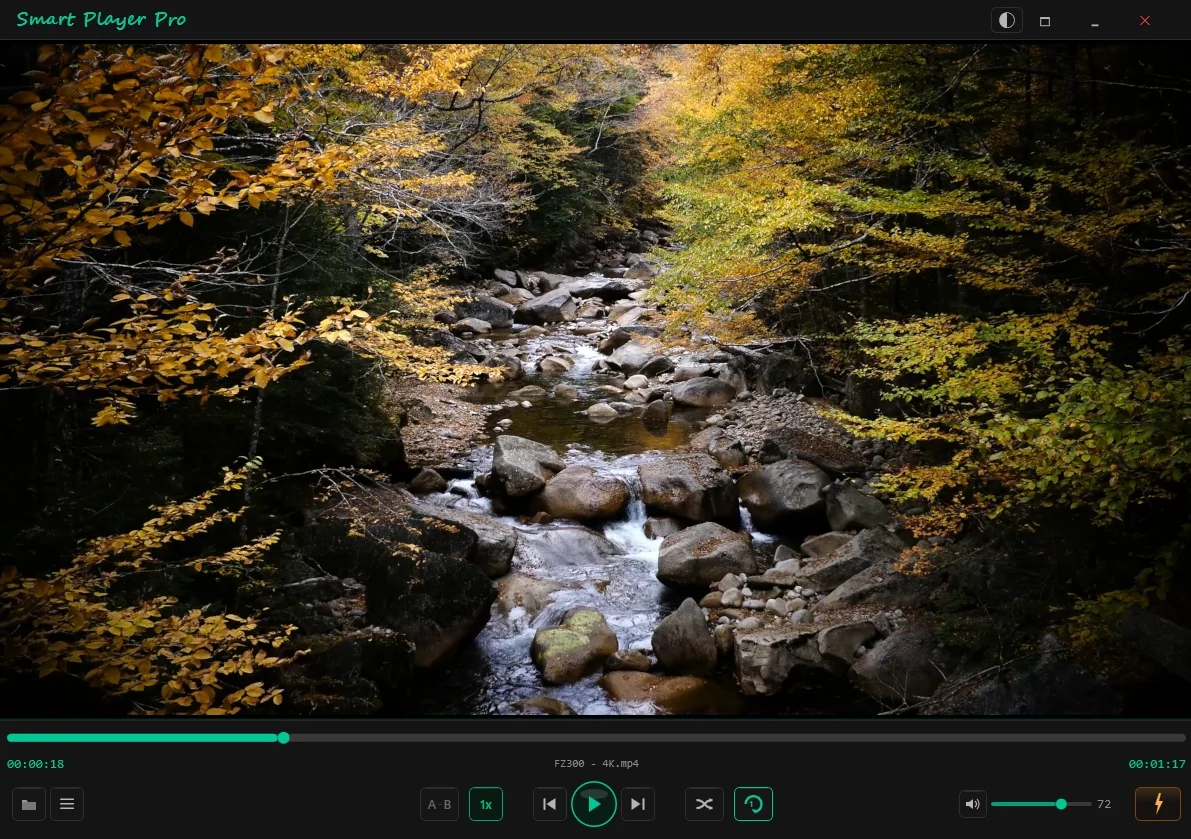1191x839 pixels.
Task: Toggle the A-B repeat button
Action: 439,804
